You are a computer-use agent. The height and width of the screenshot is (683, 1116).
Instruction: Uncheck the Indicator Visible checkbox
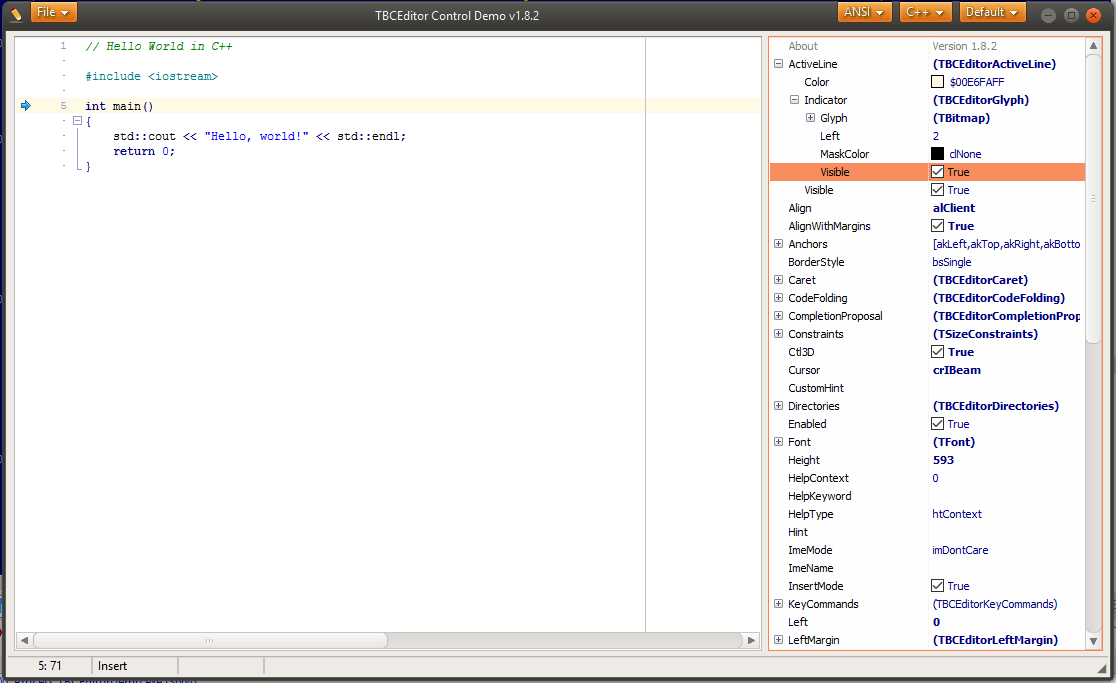937,172
